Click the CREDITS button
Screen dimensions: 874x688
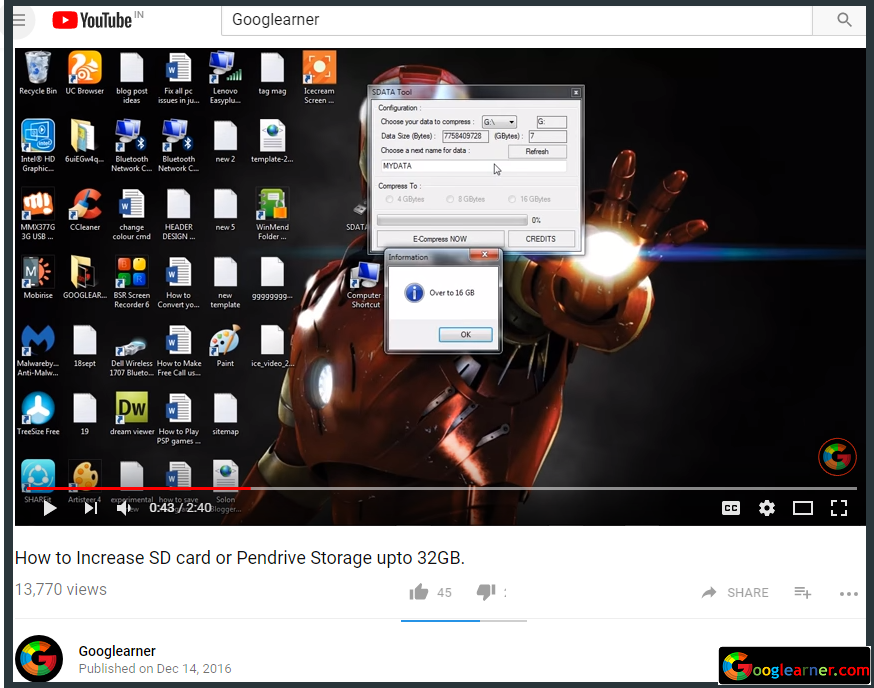click(541, 239)
